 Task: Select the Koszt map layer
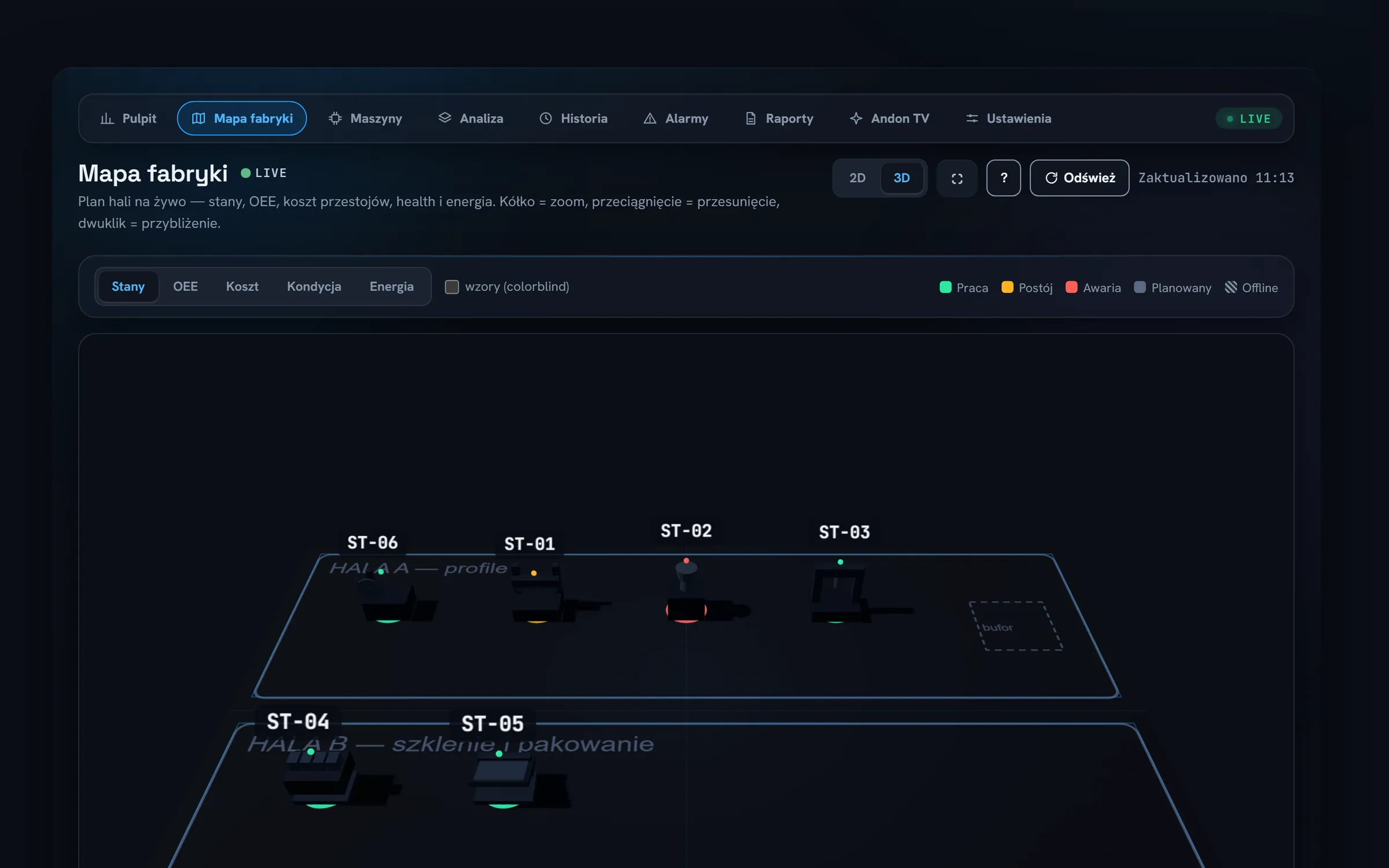[242, 286]
